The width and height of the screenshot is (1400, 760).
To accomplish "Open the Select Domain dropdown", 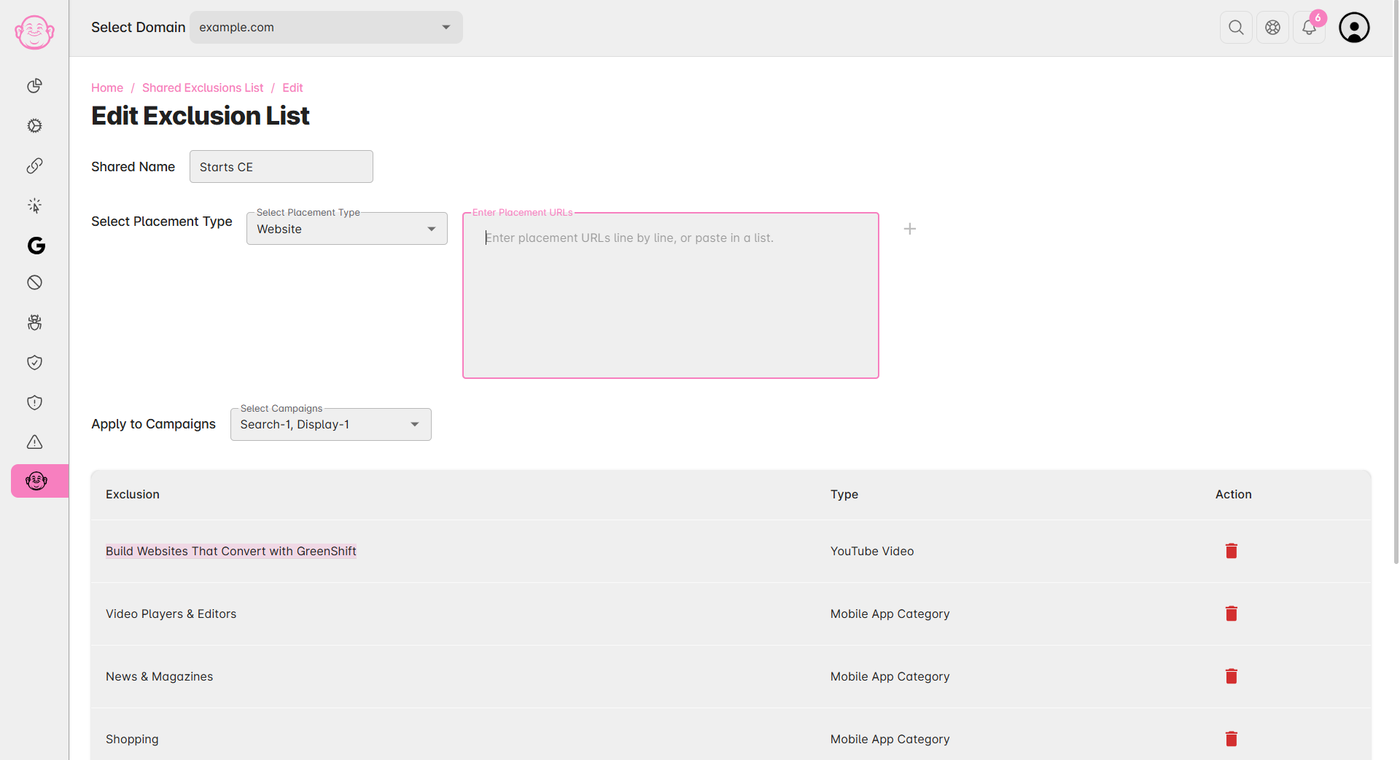I will pyautogui.click(x=326, y=28).
